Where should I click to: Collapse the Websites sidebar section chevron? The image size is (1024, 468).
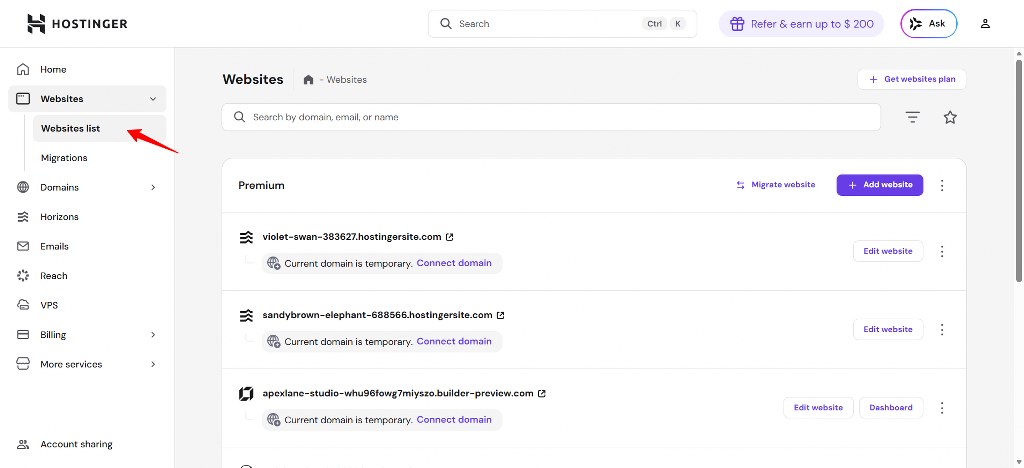pyautogui.click(x=153, y=99)
